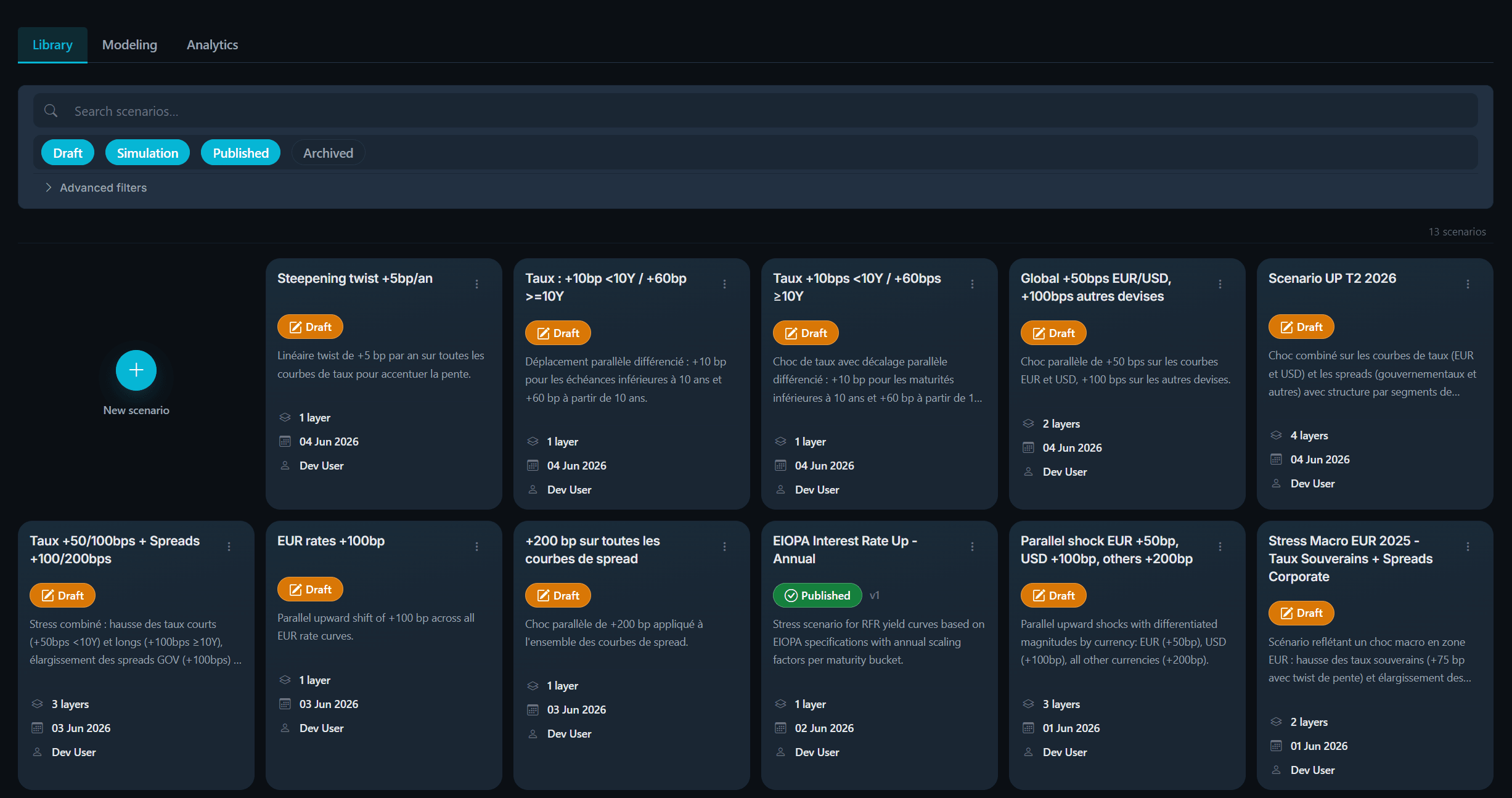Click the search magnifier icon
Image resolution: width=1512 pixels, height=798 pixels.
51,111
